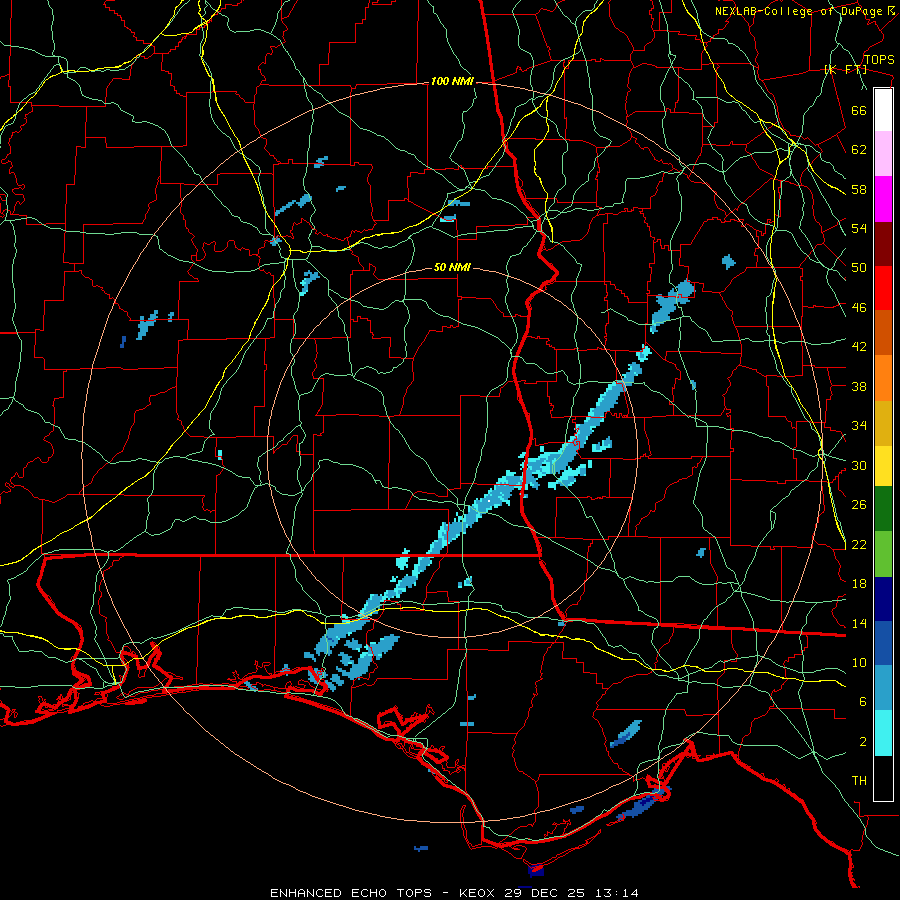Click the legend value "66"

859,110
